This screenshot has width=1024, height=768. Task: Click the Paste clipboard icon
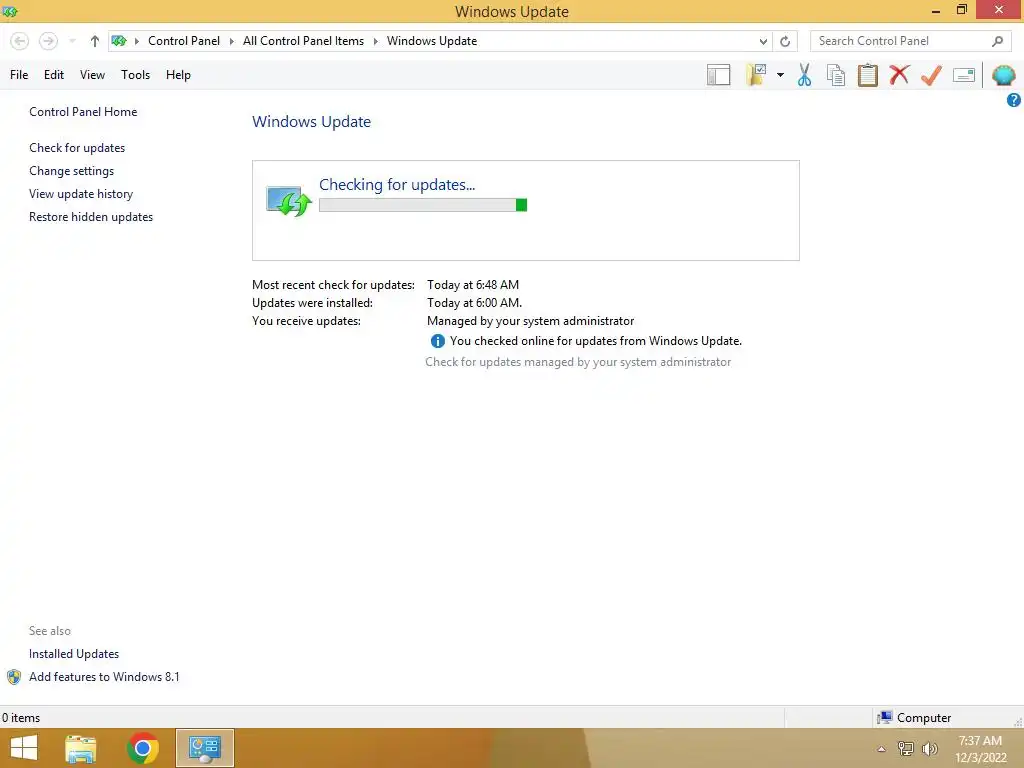(x=867, y=75)
